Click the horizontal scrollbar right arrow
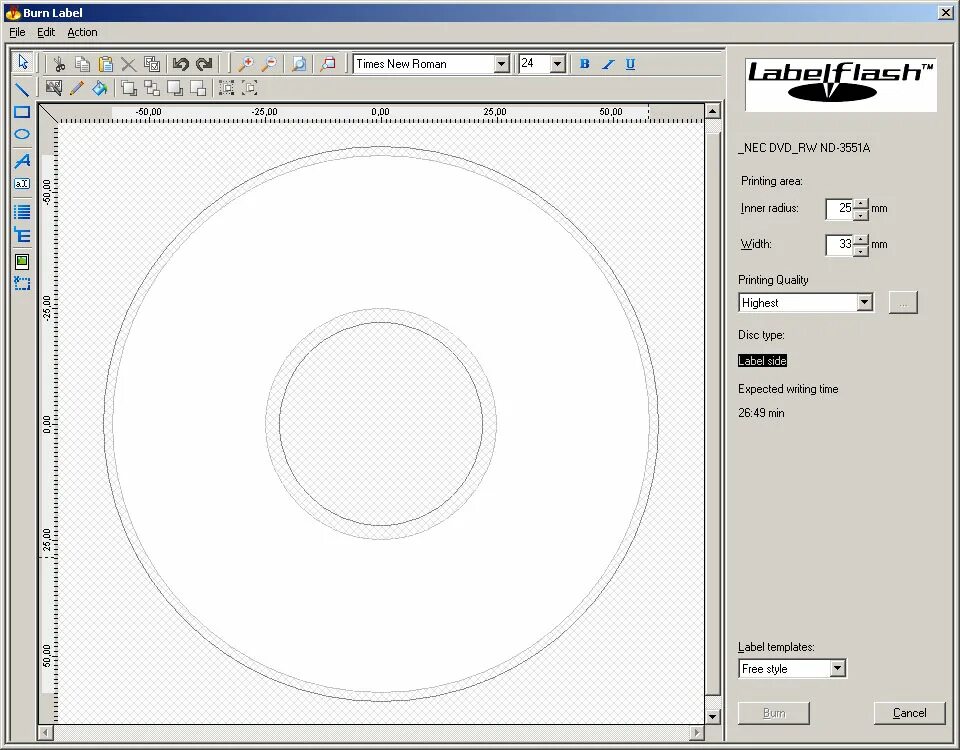The width and height of the screenshot is (960, 750). pyautogui.click(x=697, y=732)
